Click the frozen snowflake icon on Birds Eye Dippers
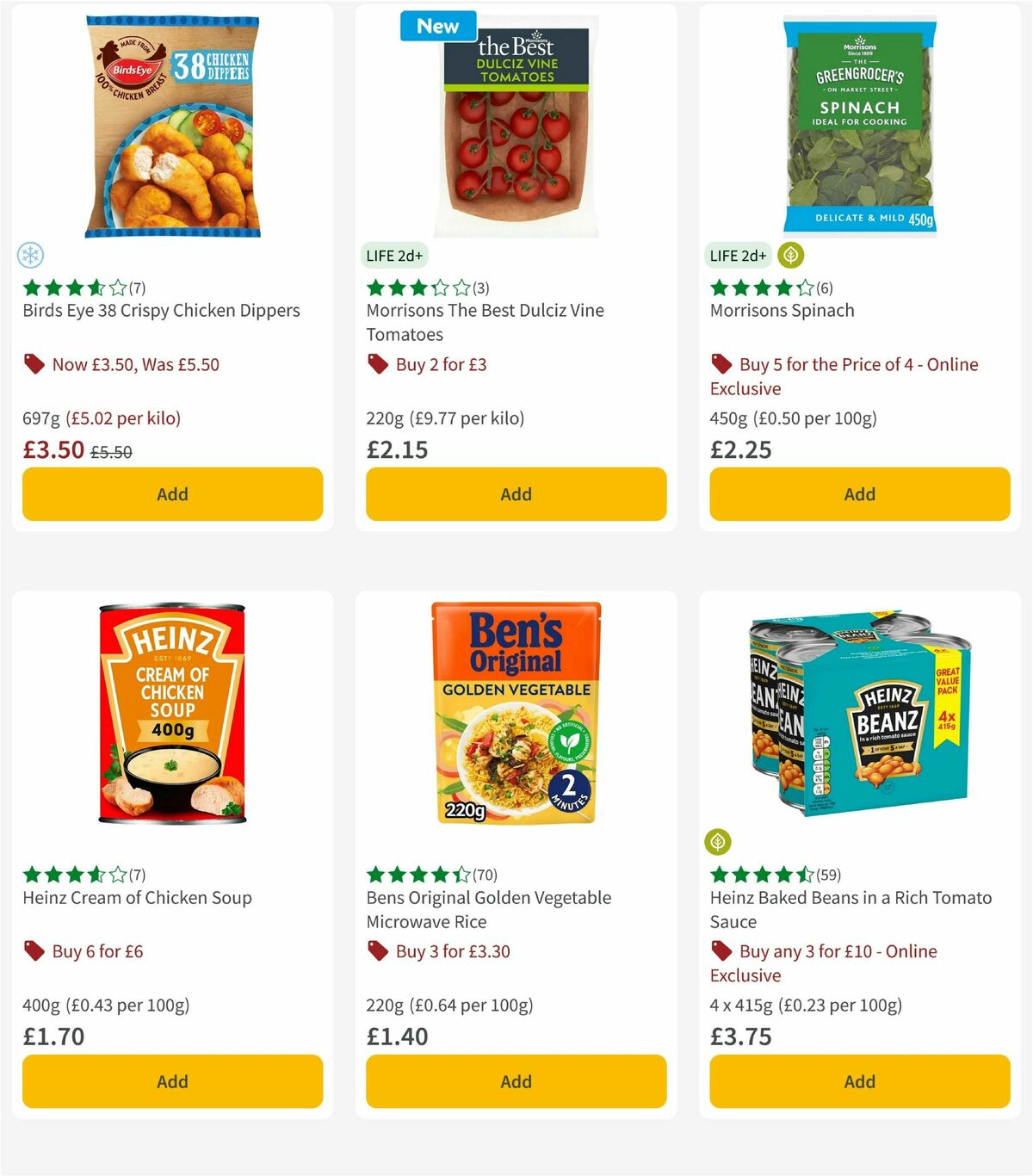The image size is (1033, 1176). [x=32, y=256]
